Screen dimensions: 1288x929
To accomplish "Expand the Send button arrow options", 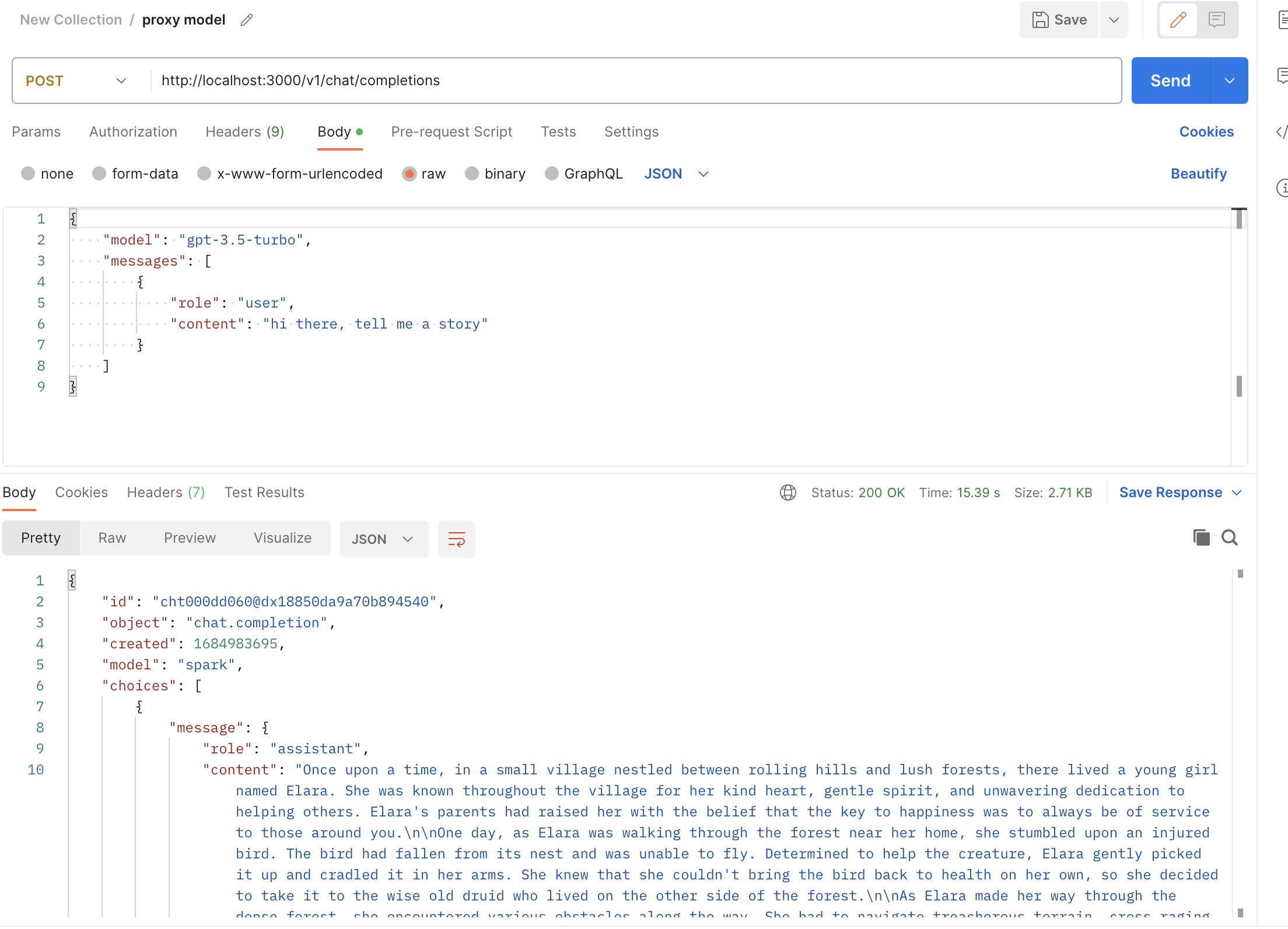I will pyautogui.click(x=1229, y=81).
